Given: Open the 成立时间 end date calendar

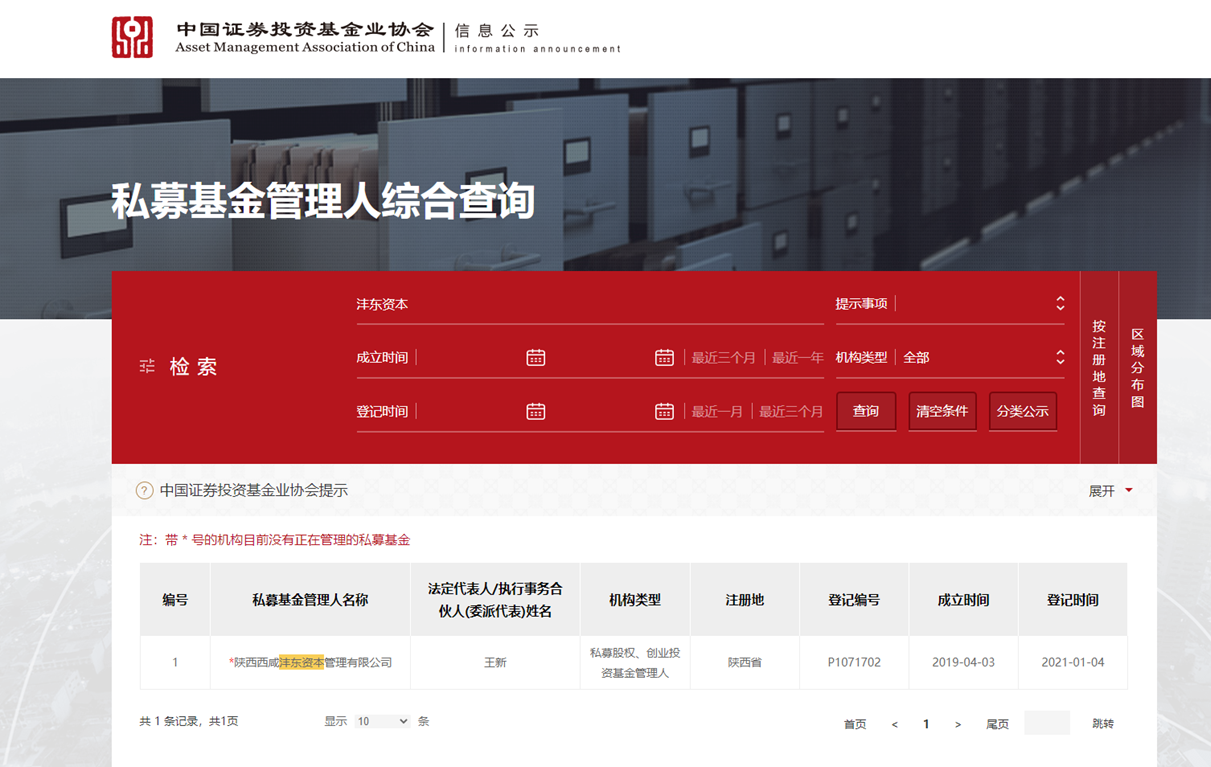Looking at the screenshot, I should (664, 358).
